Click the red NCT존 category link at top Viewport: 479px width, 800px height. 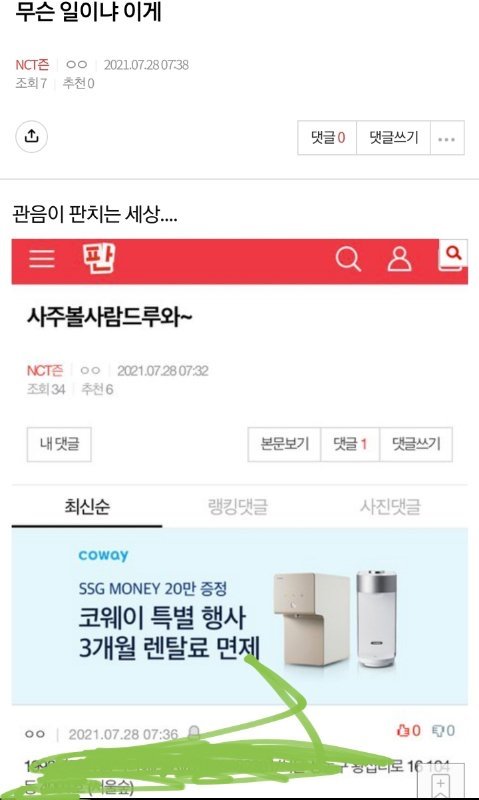(32, 65)
